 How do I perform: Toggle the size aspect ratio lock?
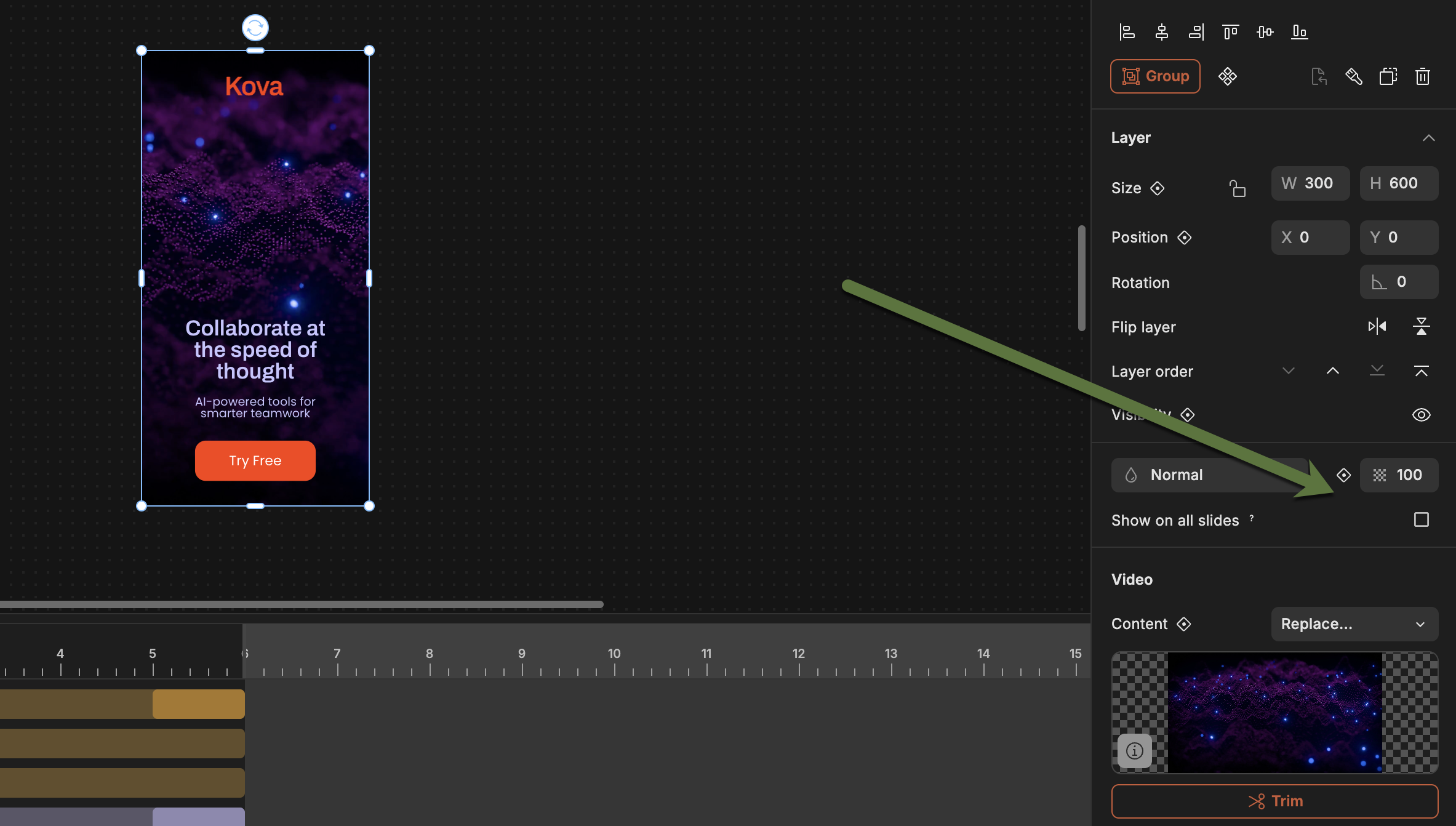tap(1237, 188)
